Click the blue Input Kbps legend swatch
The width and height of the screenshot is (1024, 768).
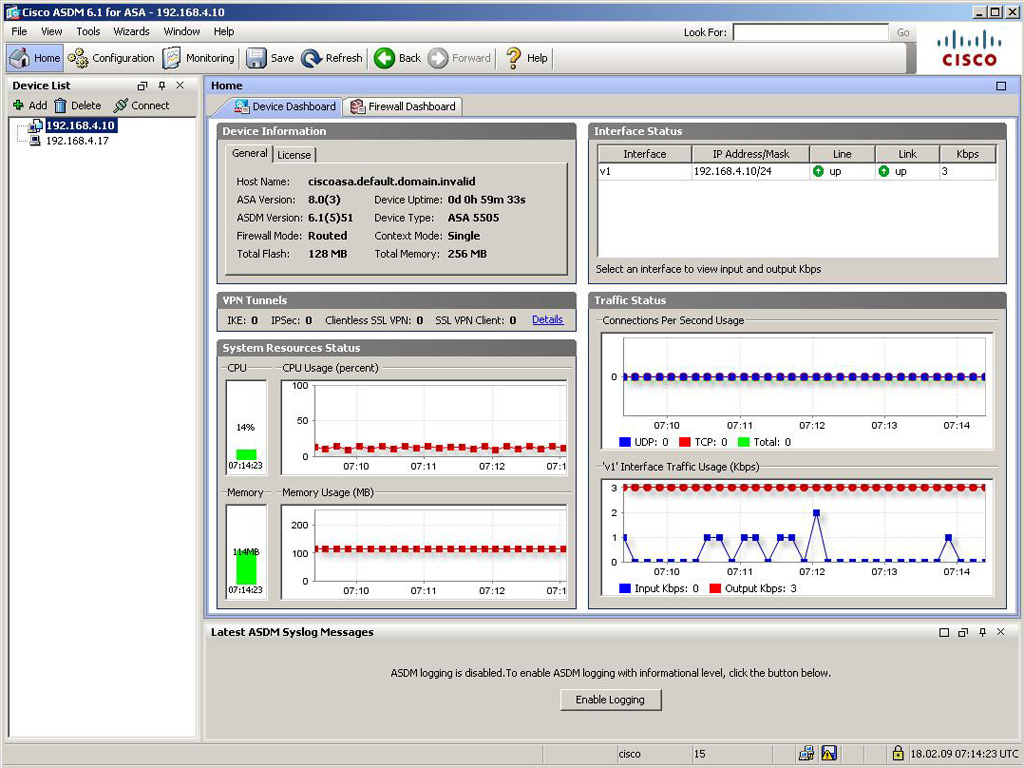[x=625, y=588]
